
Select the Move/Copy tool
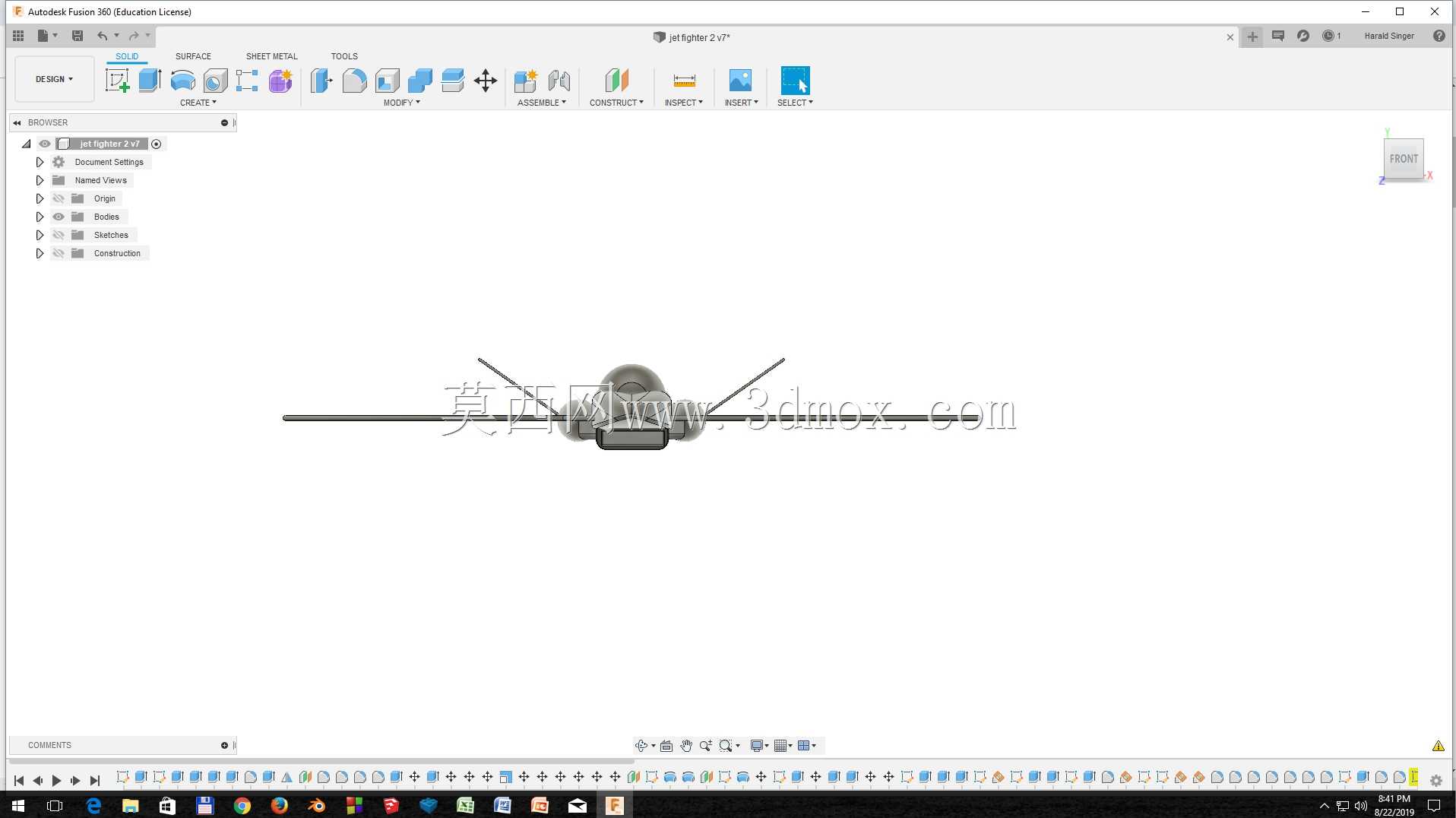[x=485, y=81]
